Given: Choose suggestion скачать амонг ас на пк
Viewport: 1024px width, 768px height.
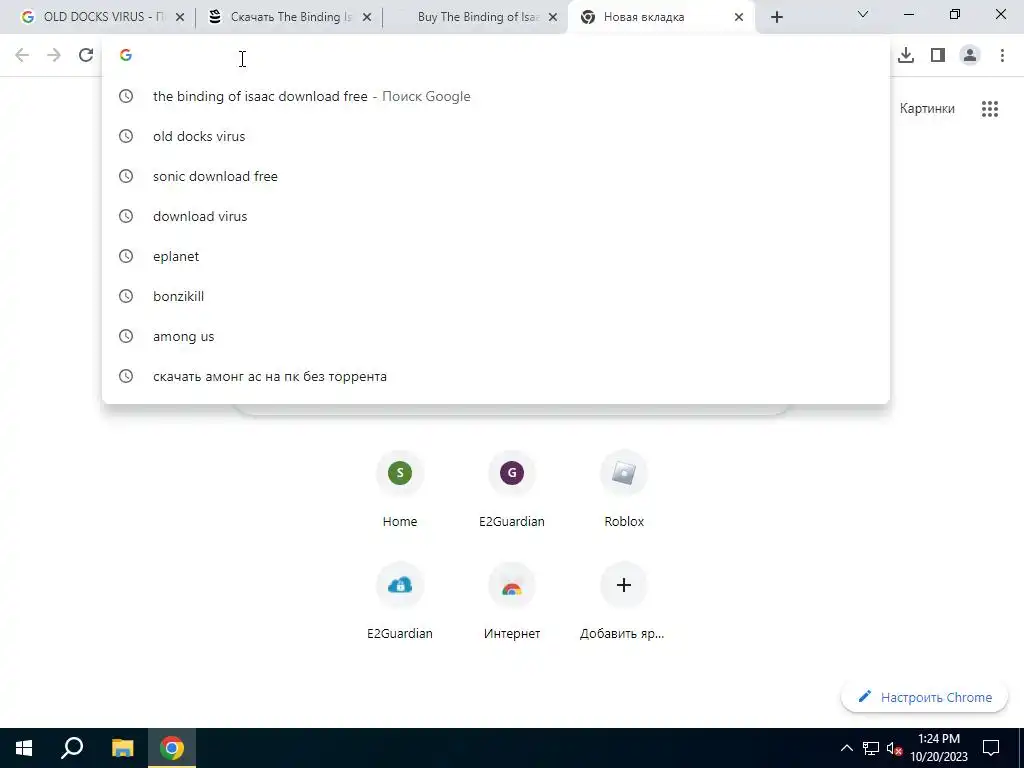Looking at the screenshot, I should 496,376.
